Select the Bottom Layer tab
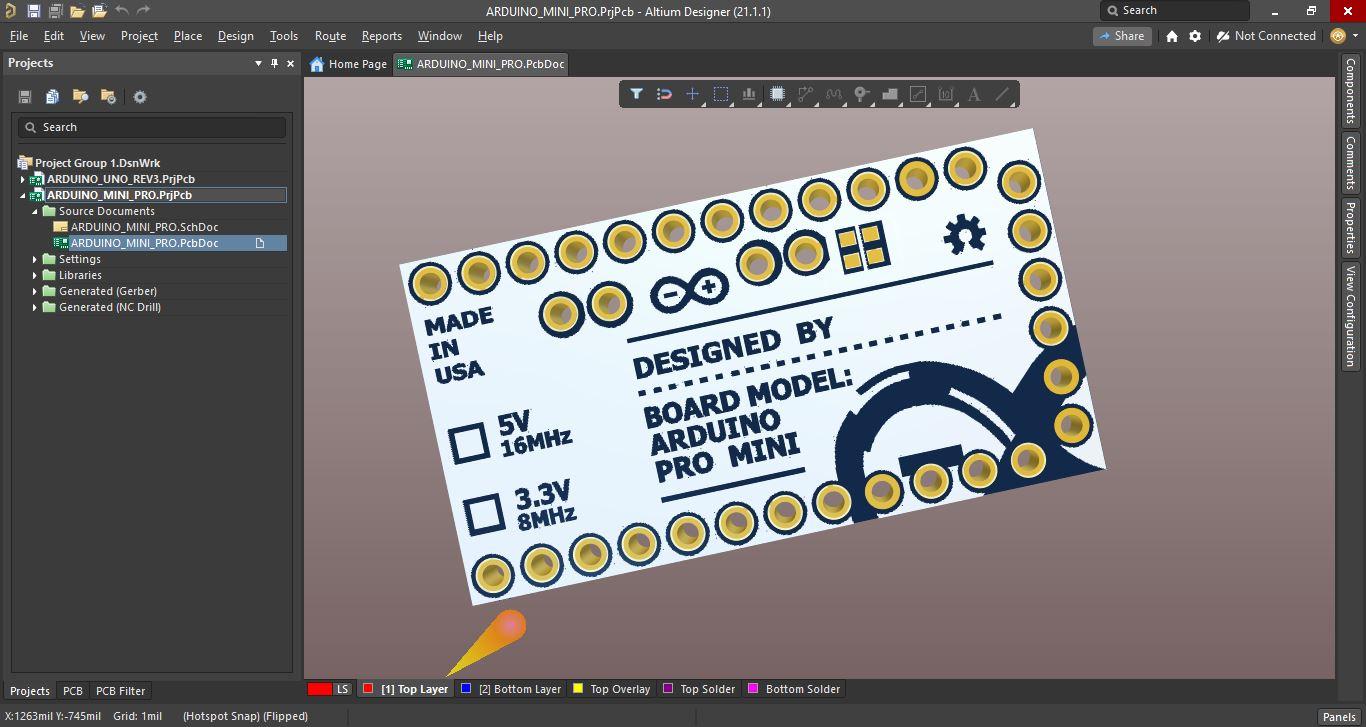 [x=512, y=689]
